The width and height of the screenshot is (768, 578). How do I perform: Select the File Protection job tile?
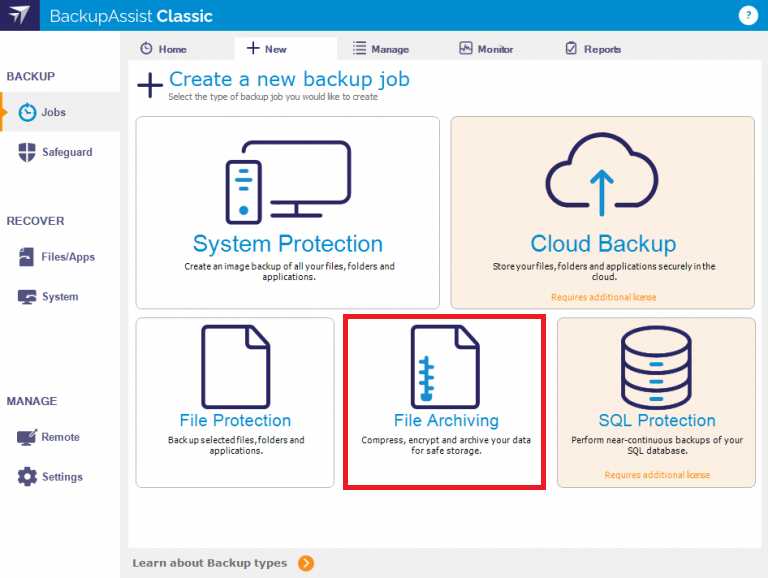point(235,402)
